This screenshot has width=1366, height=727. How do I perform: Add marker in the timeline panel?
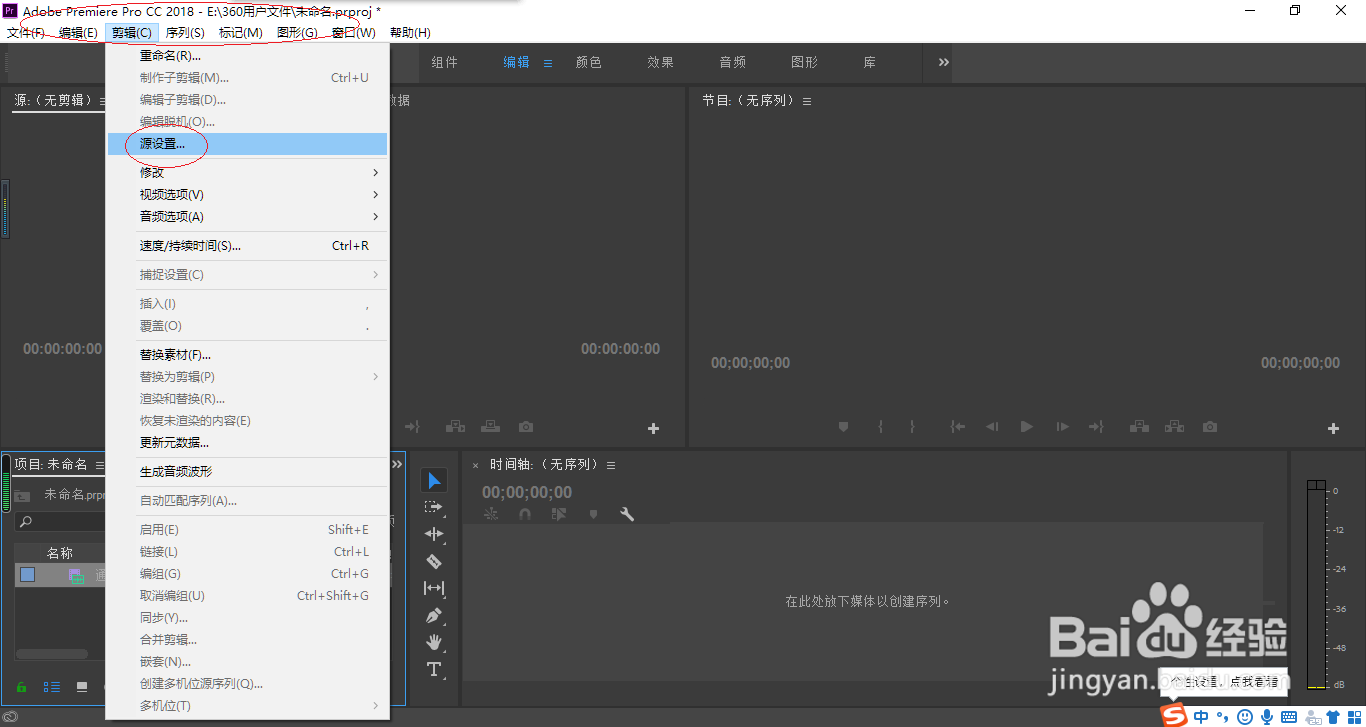click(593, 514)
